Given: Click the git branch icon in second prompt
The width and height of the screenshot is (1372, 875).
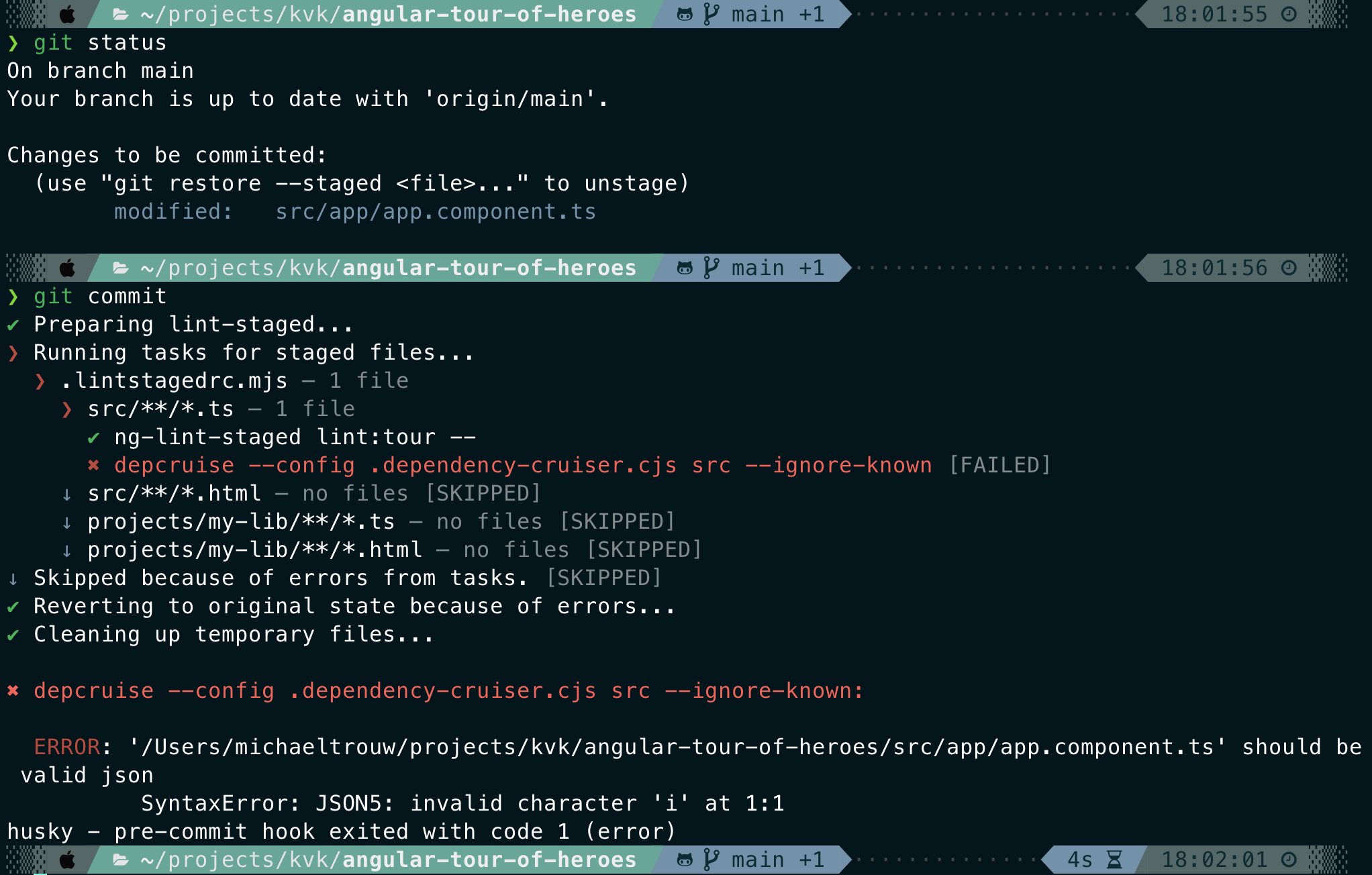Looking at the screenshot, I should pyautogui.click(x=711, y=268).
